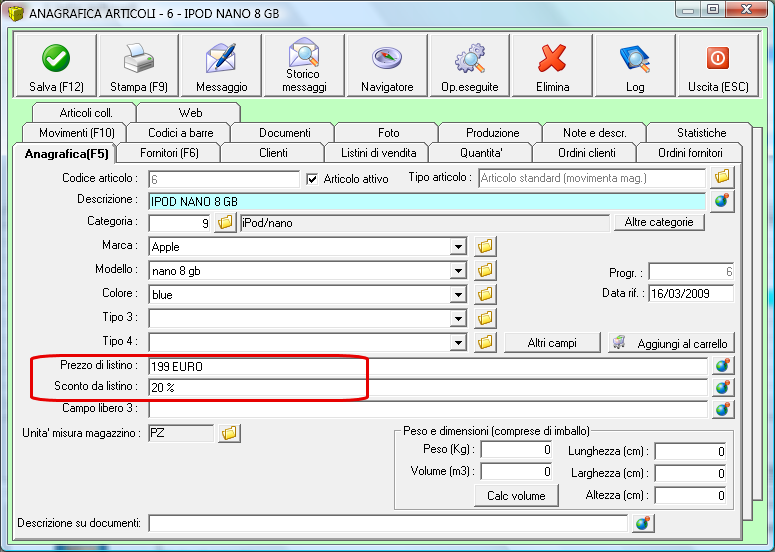775x552 pixels.
Task: Click folder icon next to Tipo 3
Action: (485, 318)
